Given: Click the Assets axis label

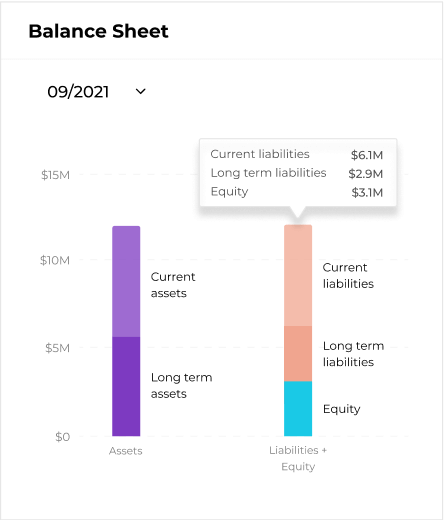Looking at the screenshot, I should pyautogui.click(x=126, y=451).
